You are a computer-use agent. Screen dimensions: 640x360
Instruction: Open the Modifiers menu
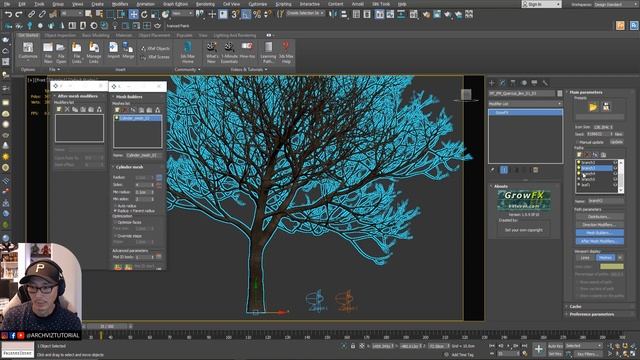click(x=120, y=4)
